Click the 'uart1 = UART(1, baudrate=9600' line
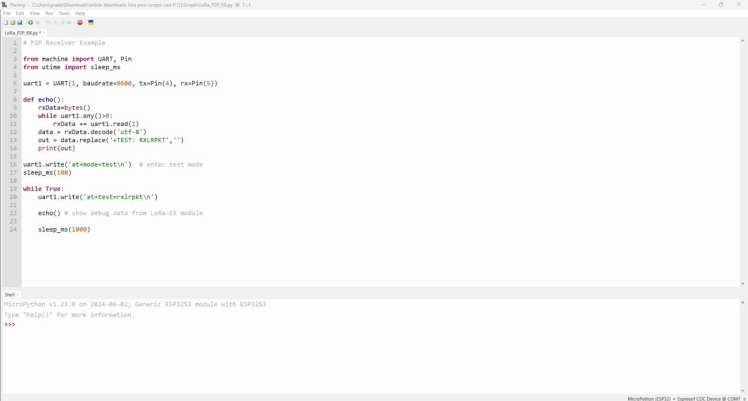Screen dimensions: 748x401 click(120, 83)
